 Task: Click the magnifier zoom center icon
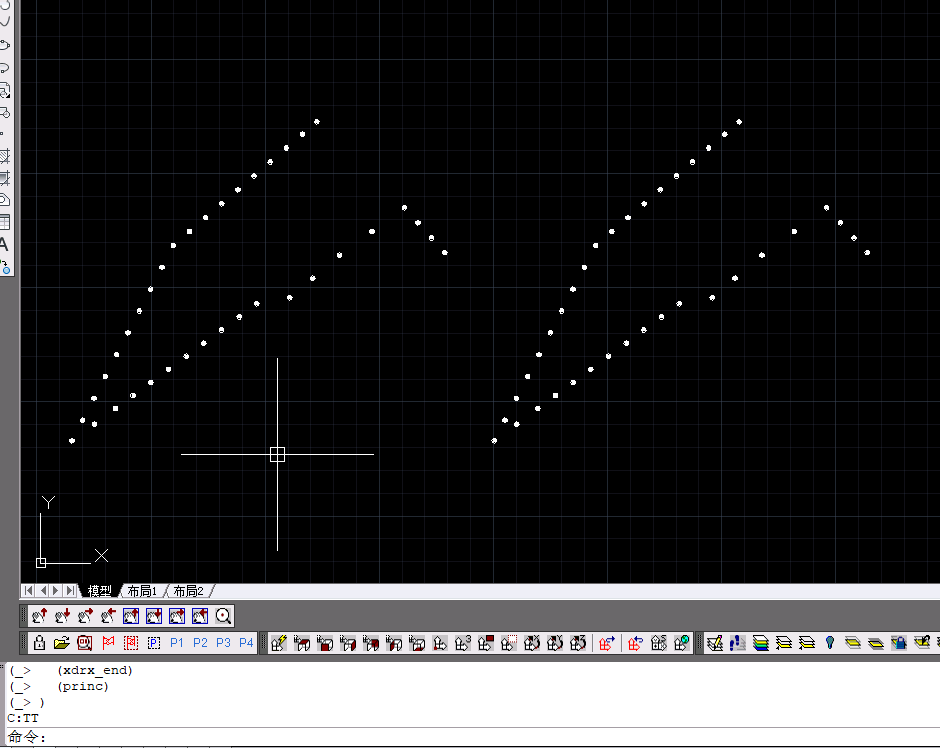click(223, 616)
